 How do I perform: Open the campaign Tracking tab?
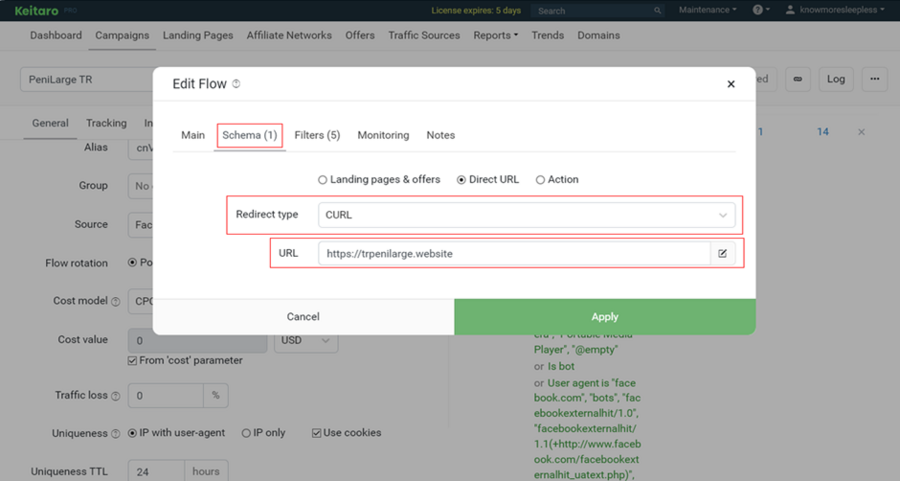[x=106, y=123]
